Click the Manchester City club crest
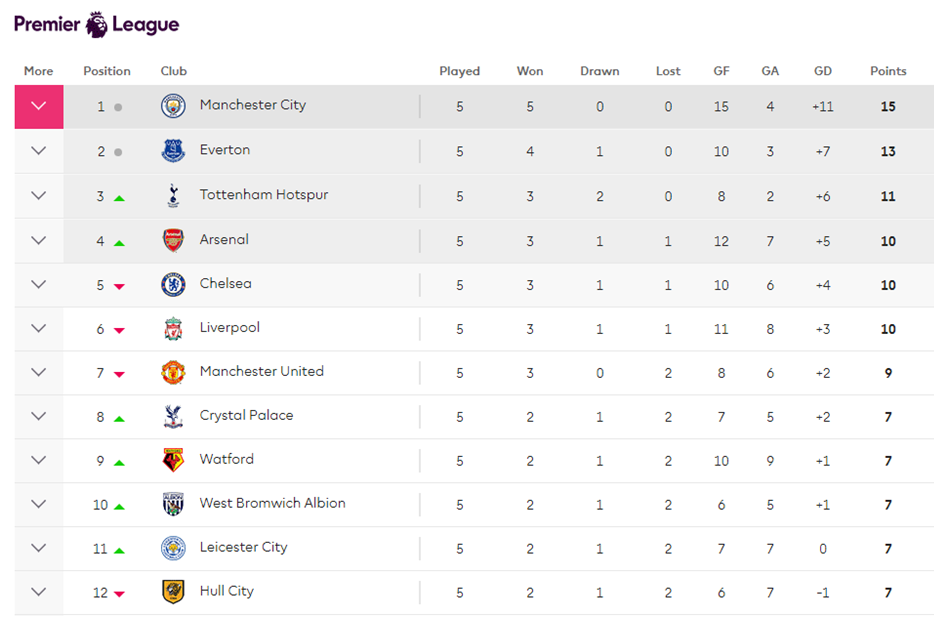This screenshot has height=617, width=935. tap(174, 106)
